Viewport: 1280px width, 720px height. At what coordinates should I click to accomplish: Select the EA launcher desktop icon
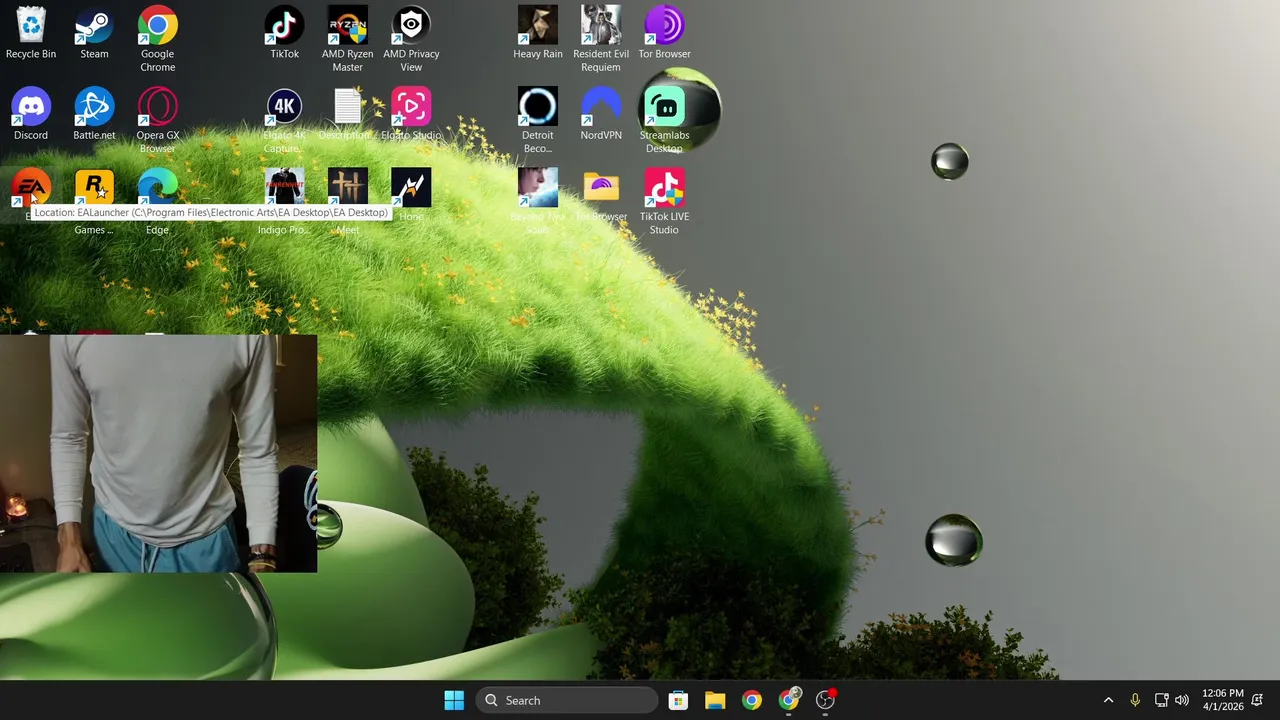pyautogui.click(x=31, y=188)
